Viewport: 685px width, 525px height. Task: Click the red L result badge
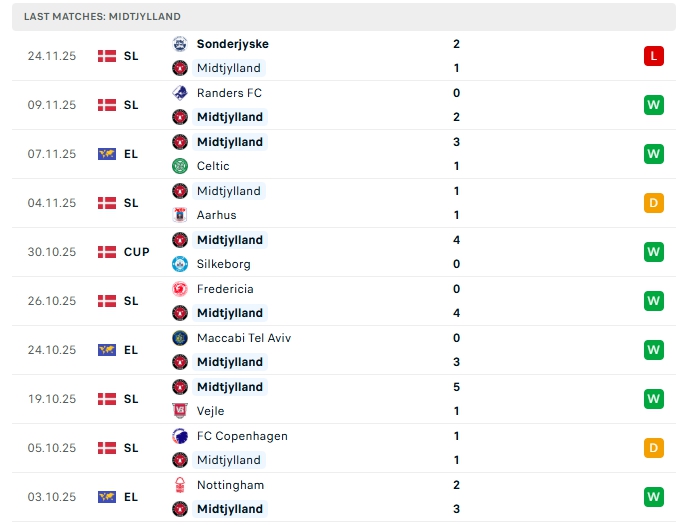click(654, 56)
